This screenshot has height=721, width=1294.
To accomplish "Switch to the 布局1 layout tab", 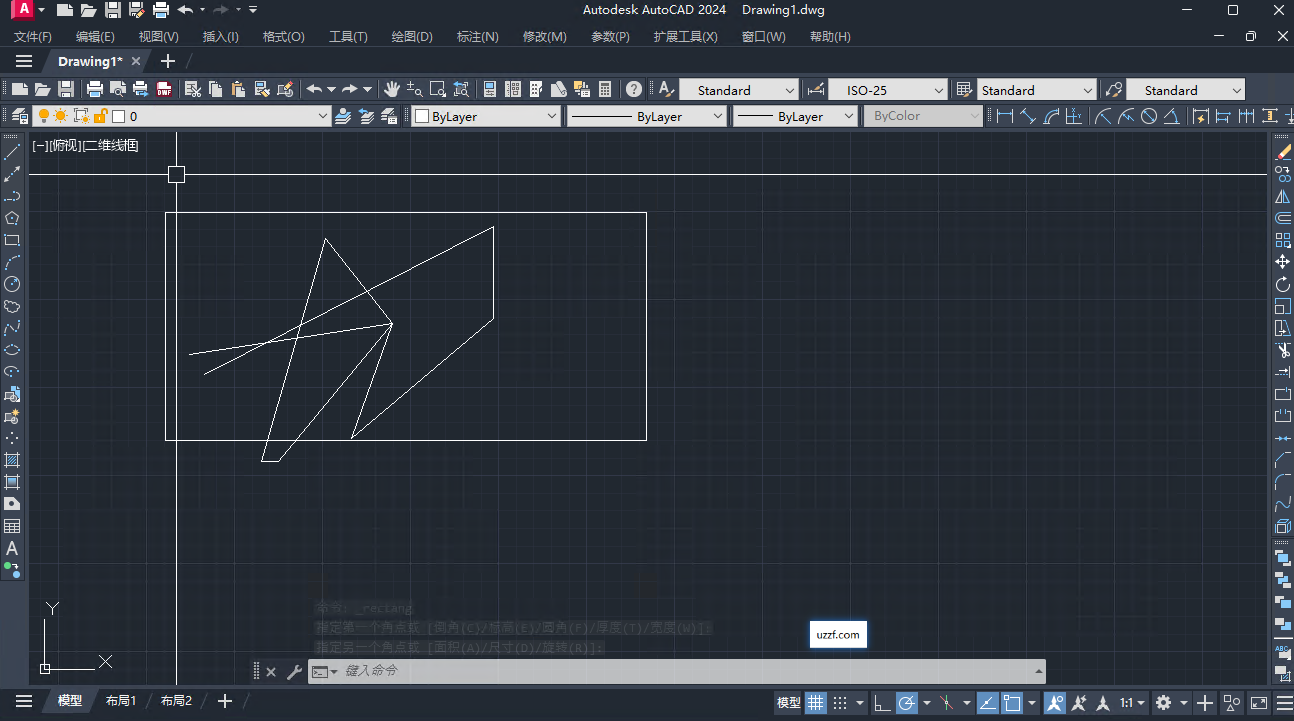I will click(x=120, y=700).
